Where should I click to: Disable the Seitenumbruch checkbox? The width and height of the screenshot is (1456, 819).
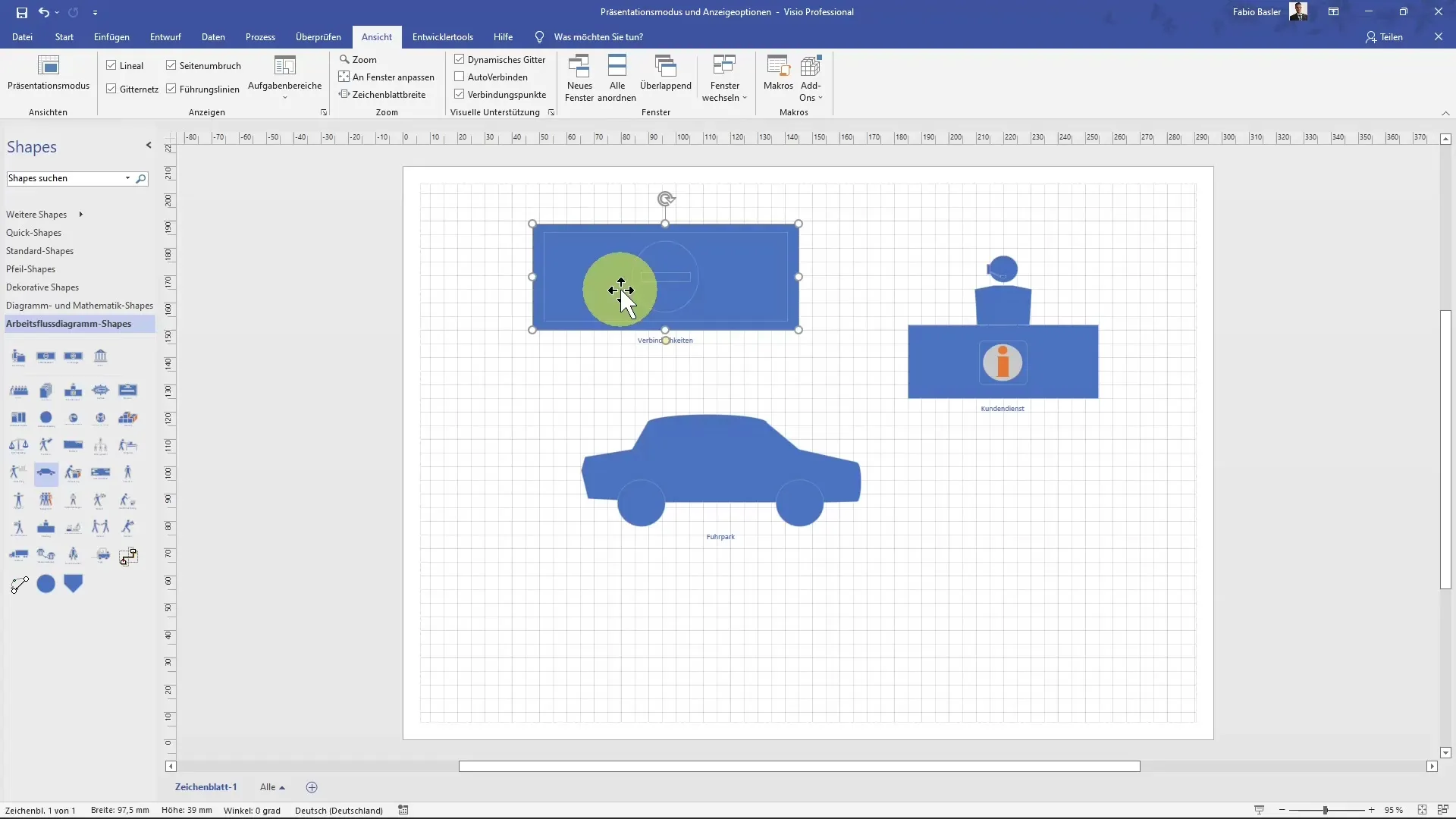171,65
